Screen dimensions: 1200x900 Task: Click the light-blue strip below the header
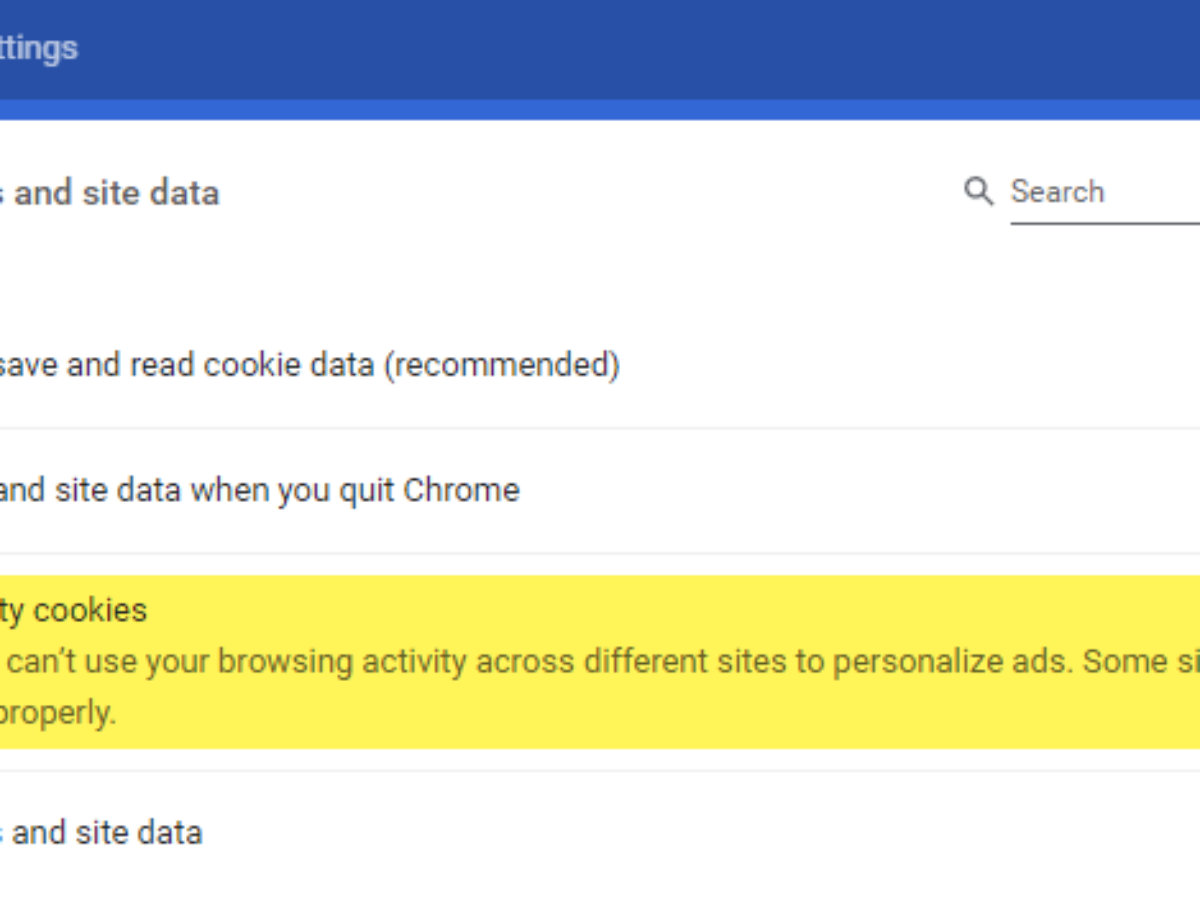[600, 109]
